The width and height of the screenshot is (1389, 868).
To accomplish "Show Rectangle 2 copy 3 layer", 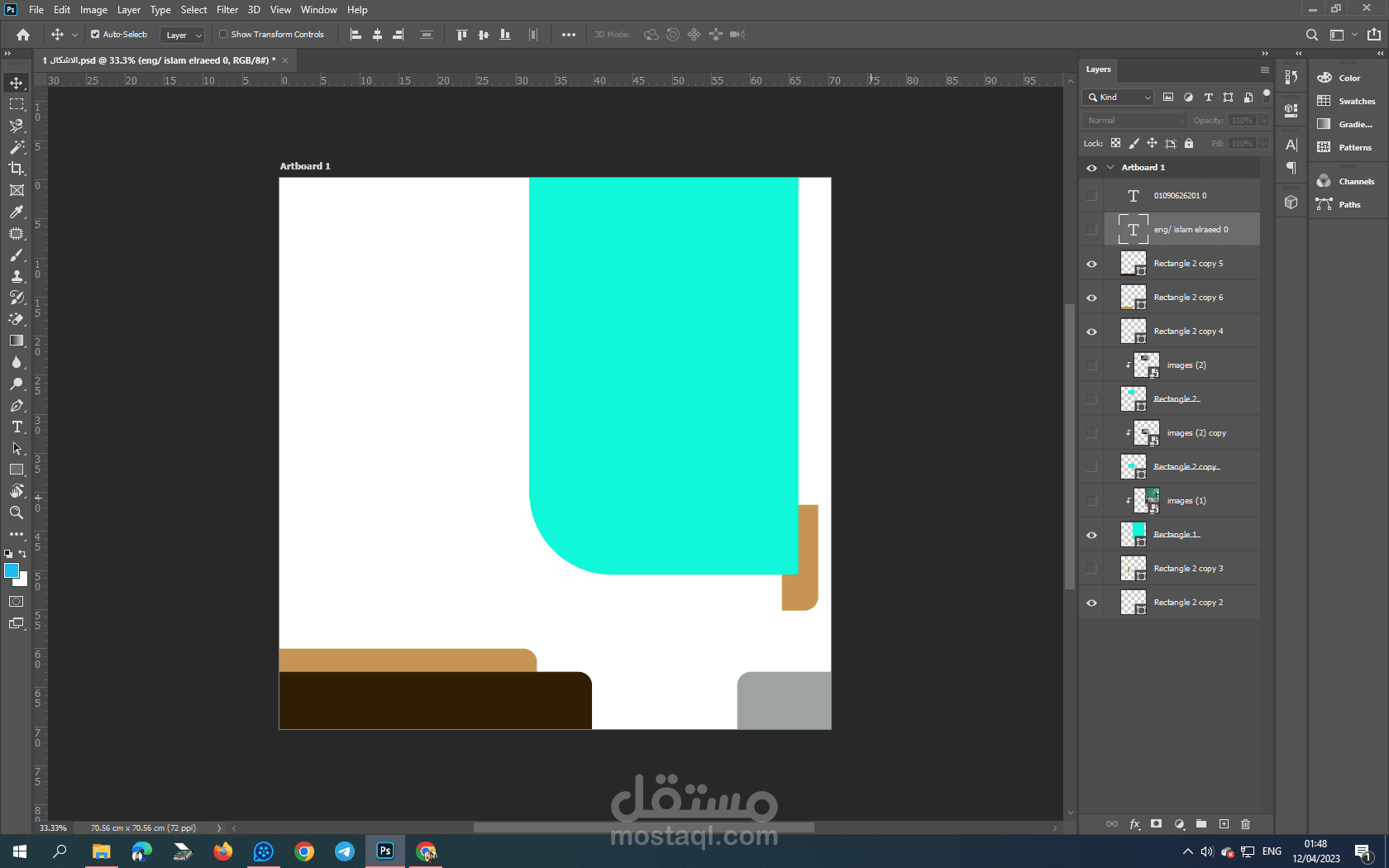I will 1091,569.
